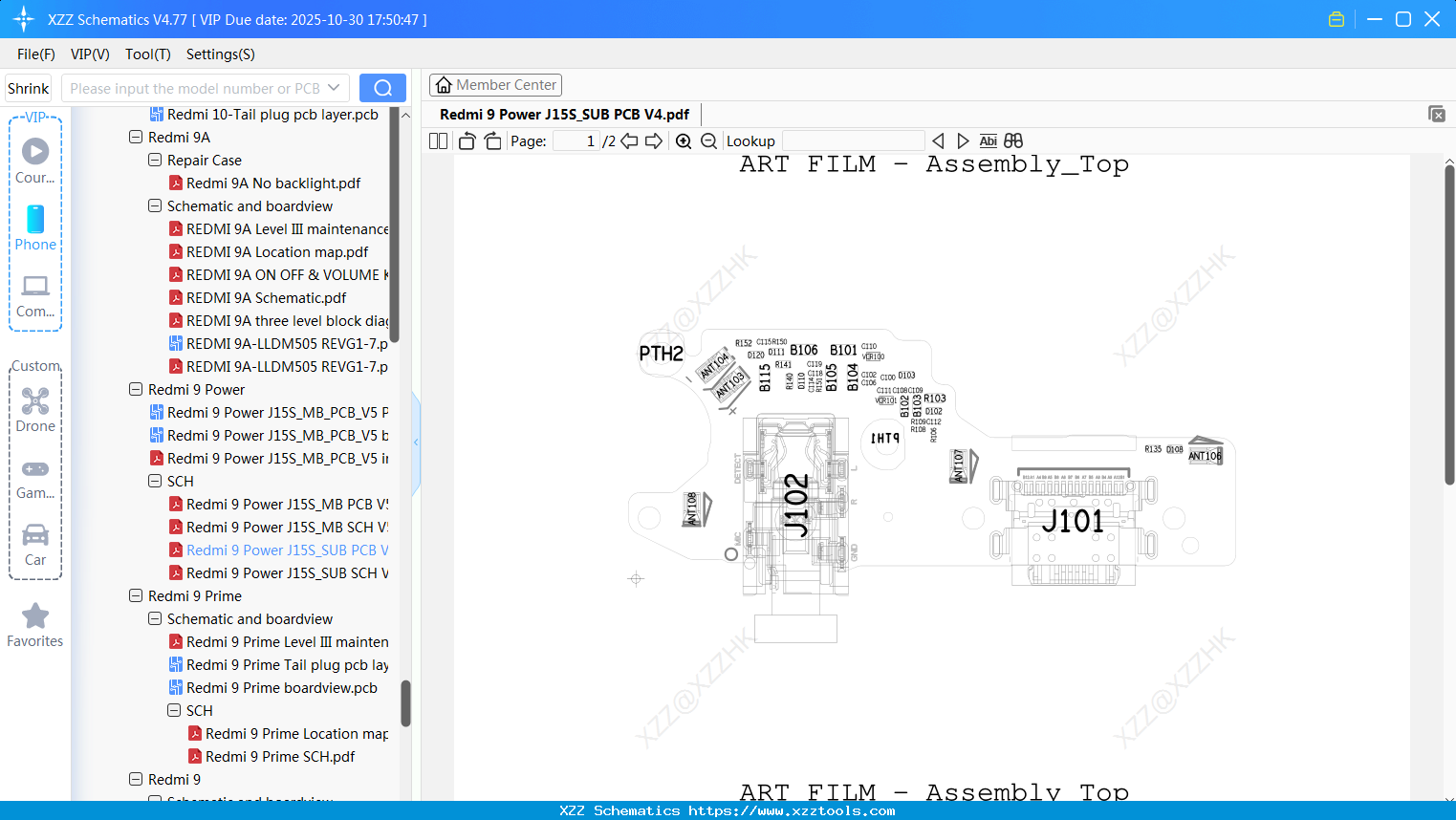Switch to the Redmi 9 Power J15S_SUB PCB tab
This screenshot has width=1456, height=820.
tap(562, 114)
